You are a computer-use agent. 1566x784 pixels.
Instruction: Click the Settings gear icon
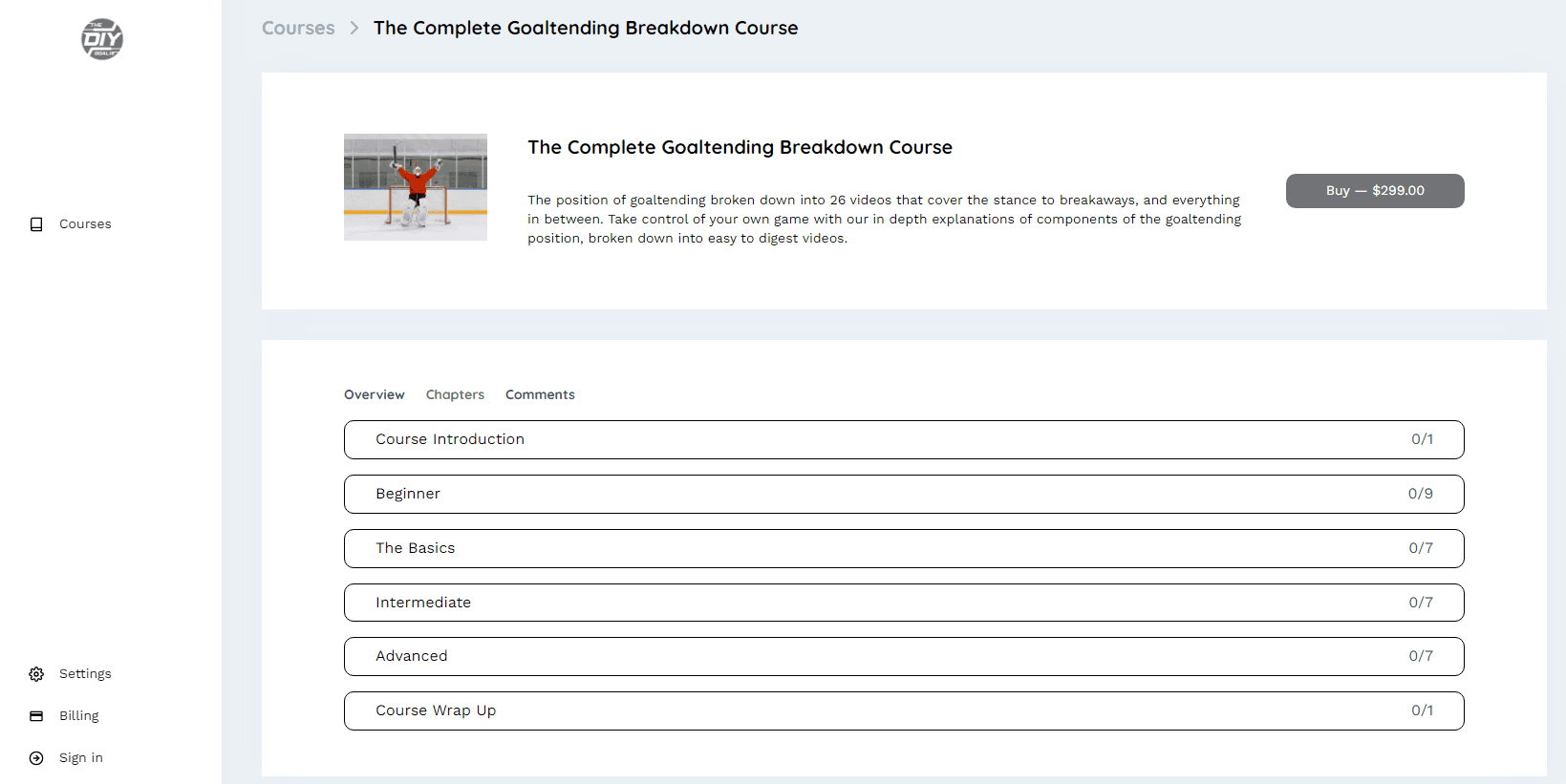pyautogui.click(x=36, y=674)
